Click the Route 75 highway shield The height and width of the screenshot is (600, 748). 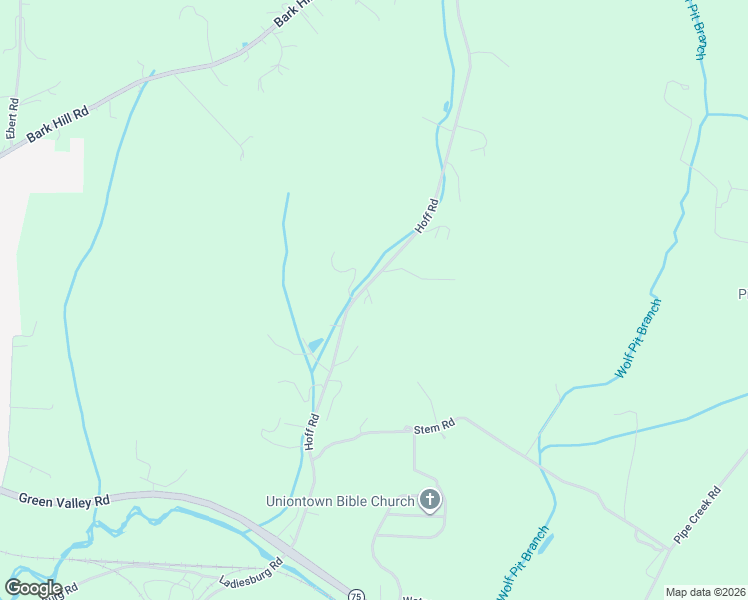356,595
